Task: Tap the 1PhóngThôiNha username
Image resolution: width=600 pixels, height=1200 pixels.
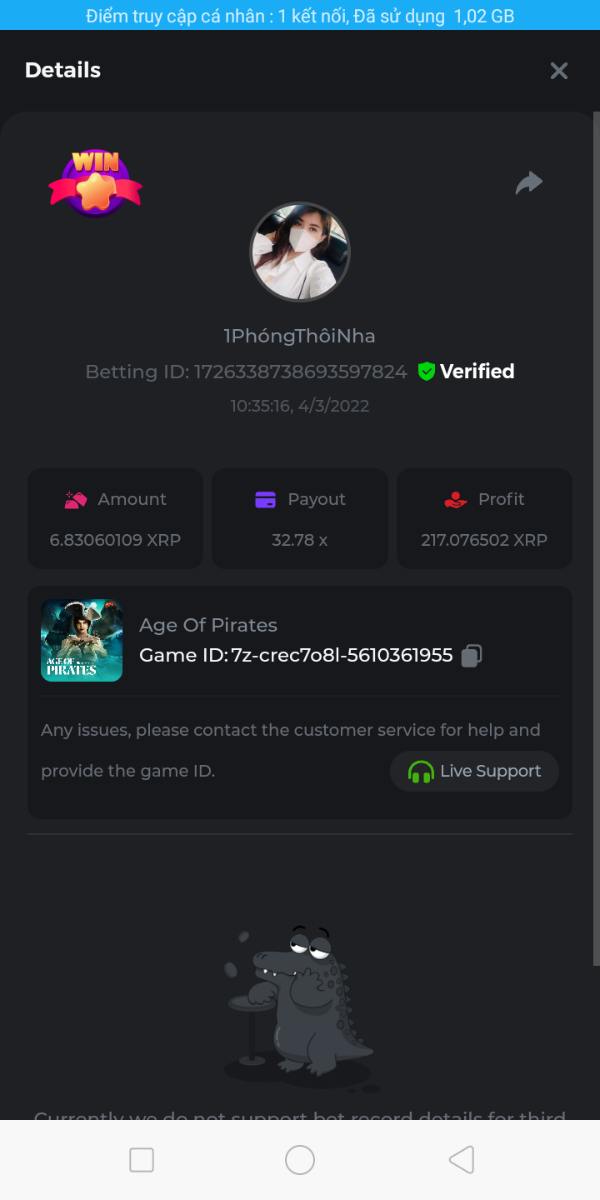Action: pyautogui.click(x=300, y=336)
